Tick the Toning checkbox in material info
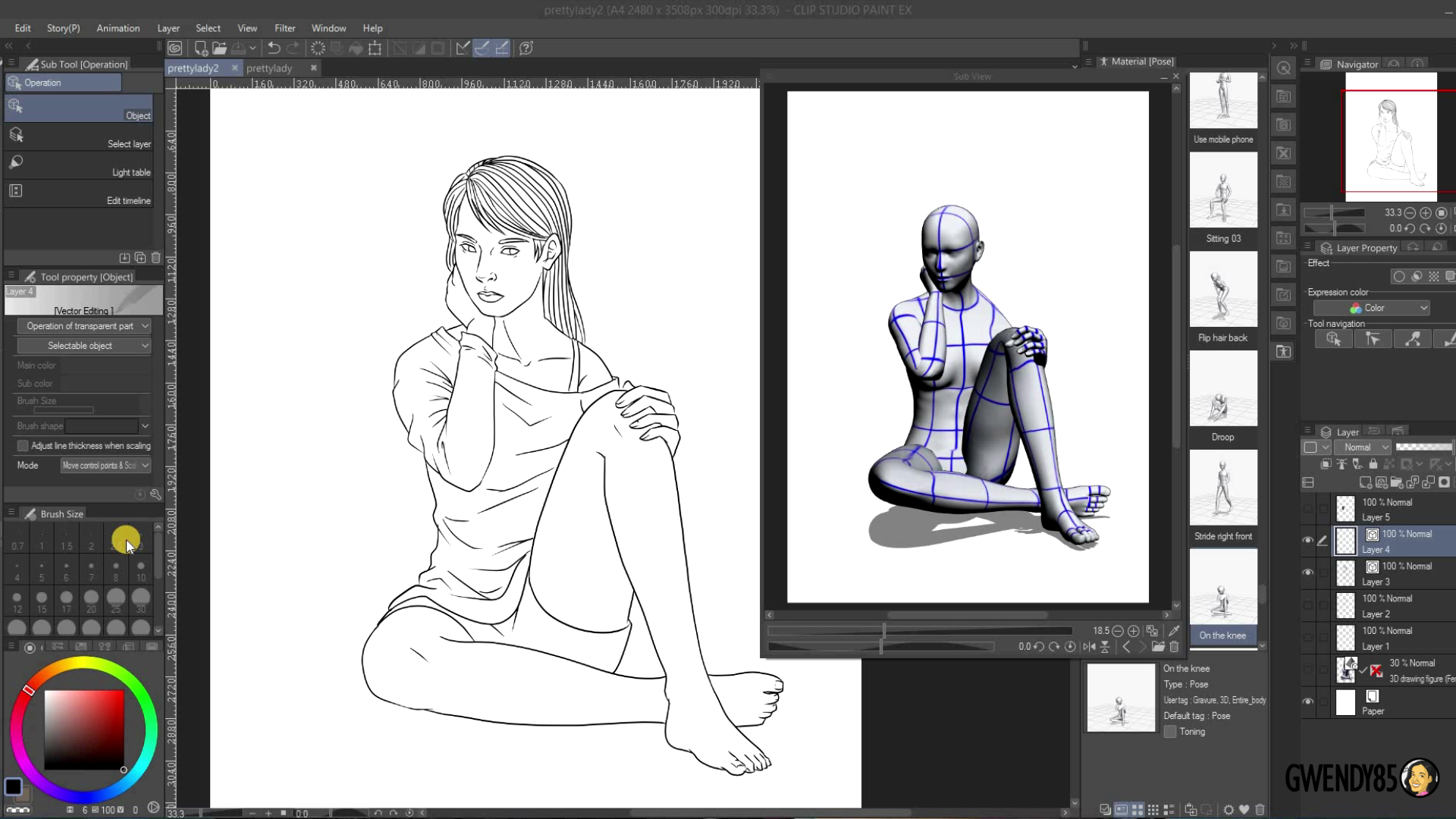The height and width of the screenshot is (819, 1456). tap(1170, 732)
